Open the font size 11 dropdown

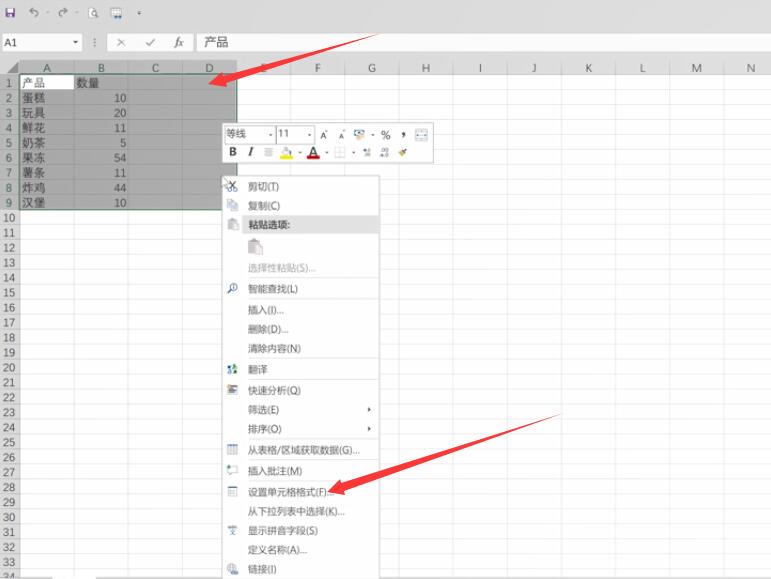click(x=309, y=134)
